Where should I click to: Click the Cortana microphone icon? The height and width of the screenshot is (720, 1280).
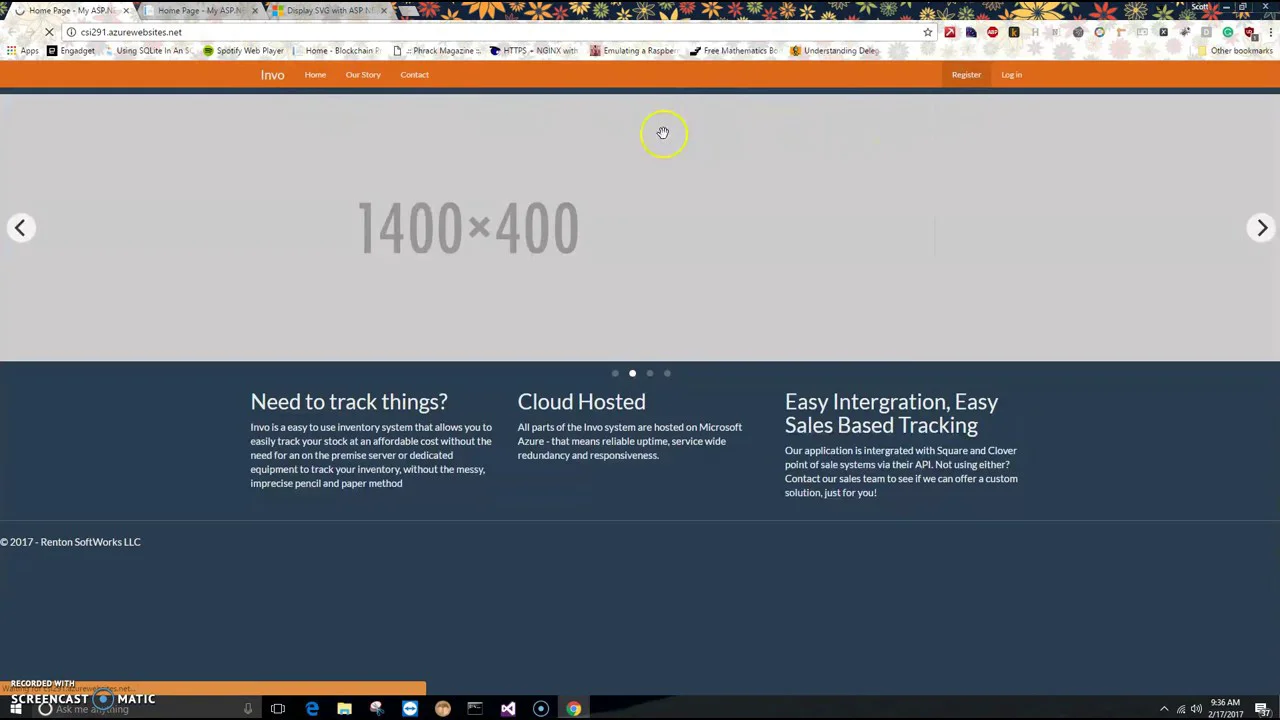tap(248, 709)
